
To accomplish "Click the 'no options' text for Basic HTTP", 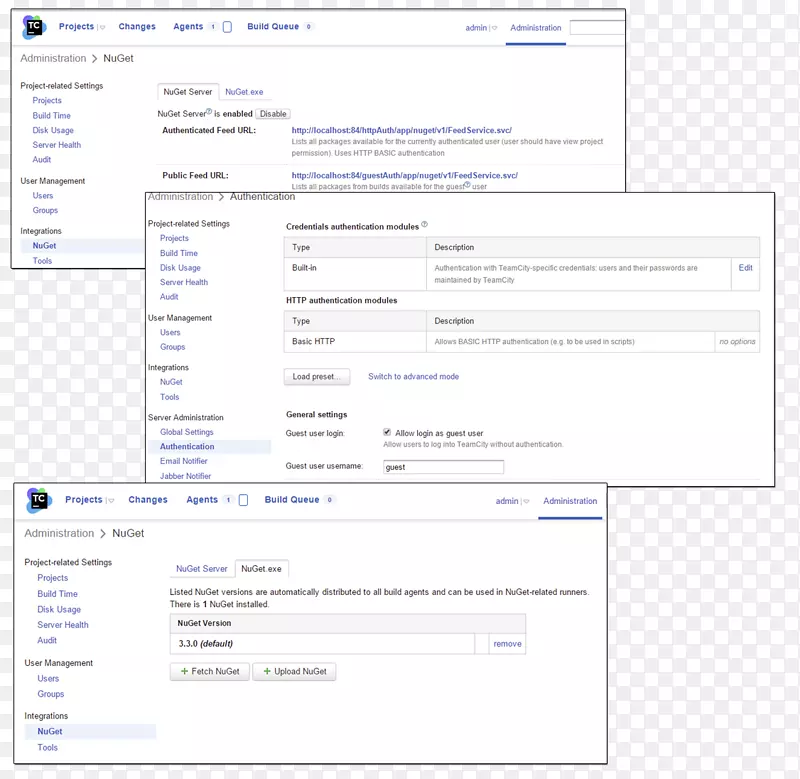I will (737, 341).
